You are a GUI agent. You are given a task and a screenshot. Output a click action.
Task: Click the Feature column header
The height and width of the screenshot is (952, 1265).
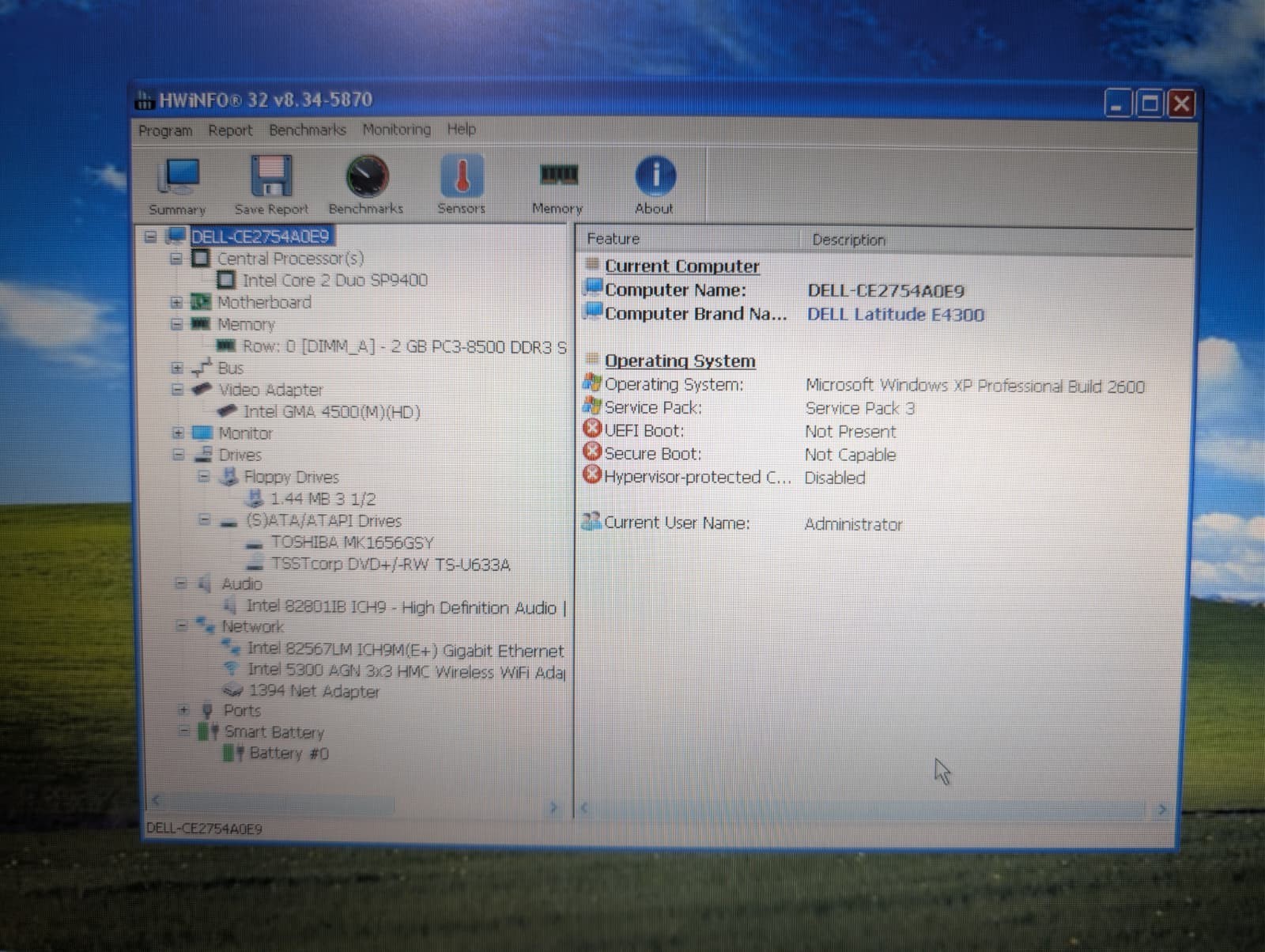pos(687,239)
